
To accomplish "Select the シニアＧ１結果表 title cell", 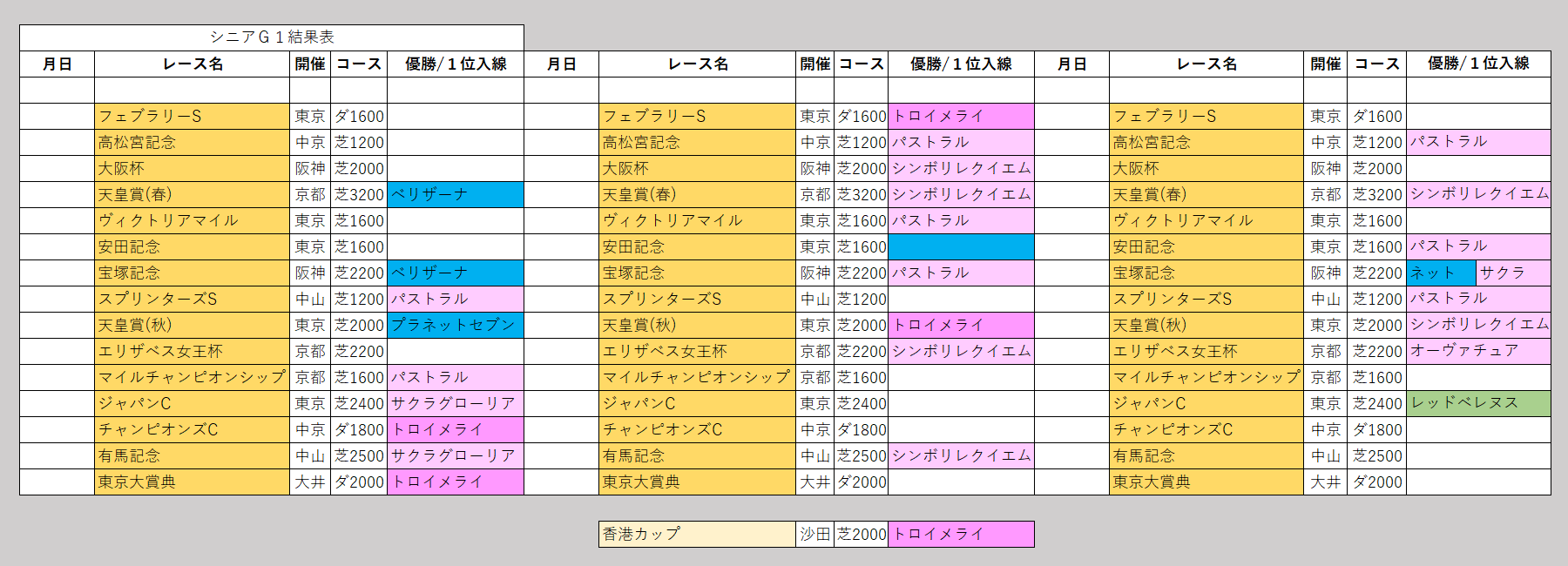I will click(x=272, y=37).
